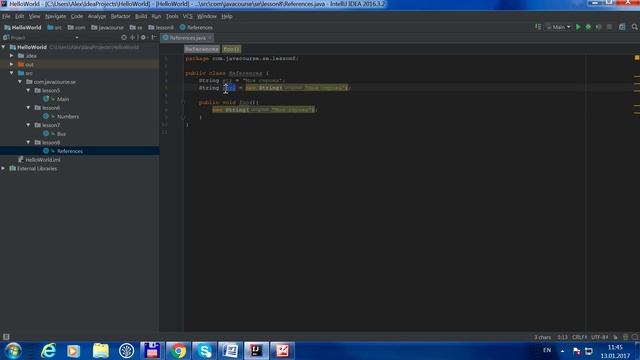Click the Action Center flag tray icon

pos(576,351)
